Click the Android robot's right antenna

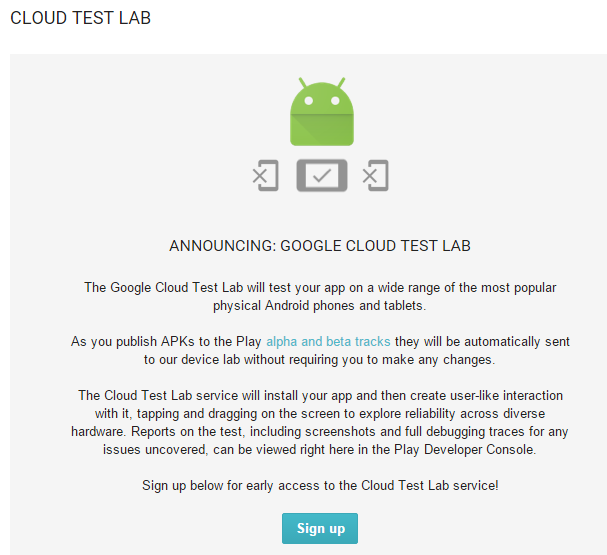(x=341, y=82)
